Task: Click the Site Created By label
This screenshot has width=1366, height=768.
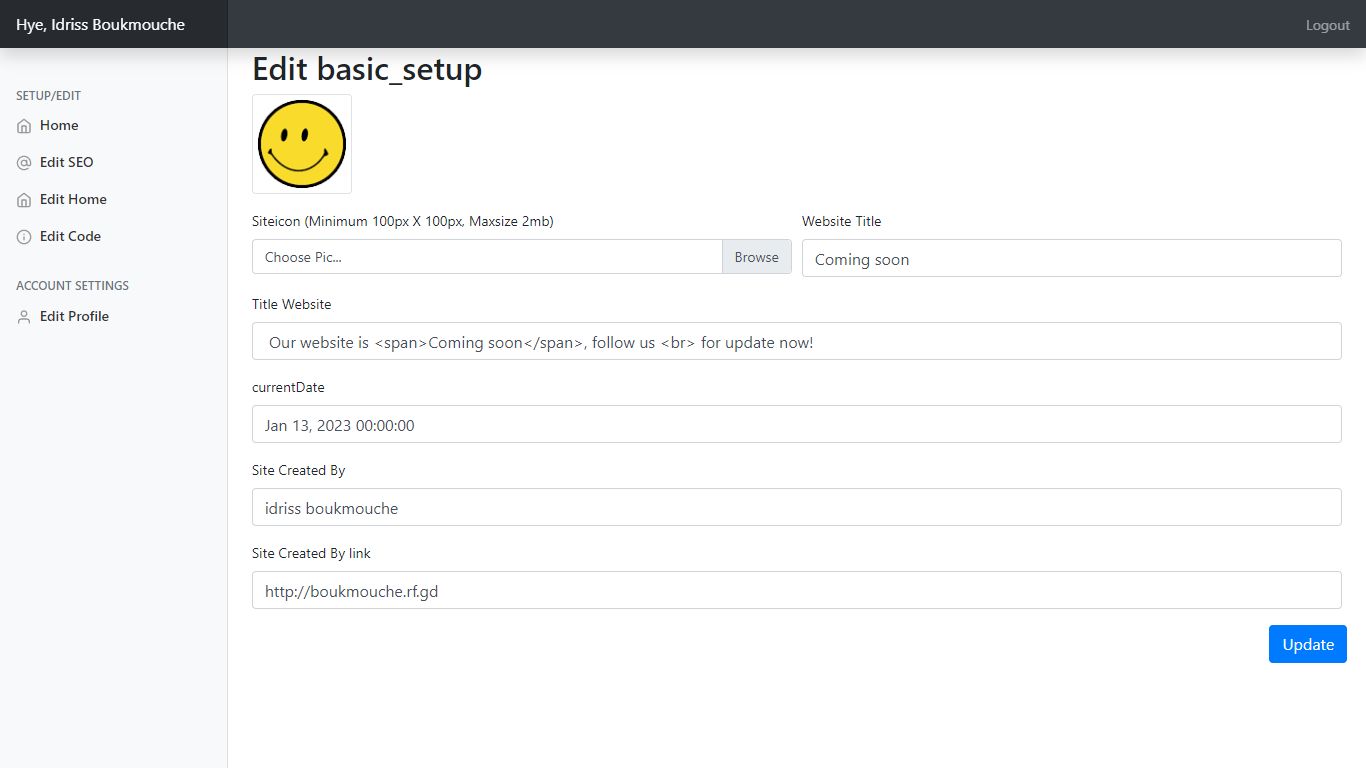Action: click(299, 470)
